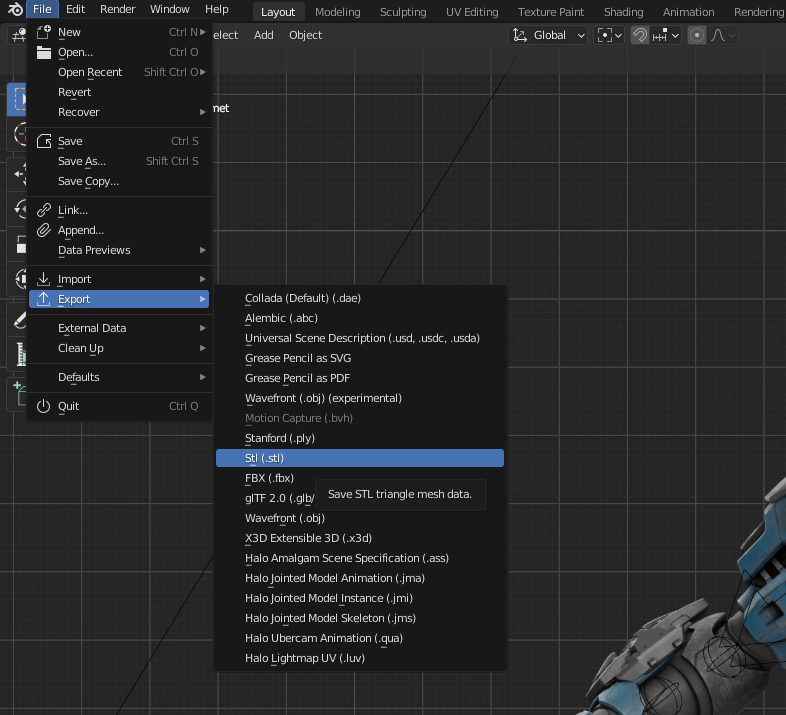This screenshot has height=715, width=786.
Task: Expand Open Recent submenu
Action: pyautogui.click(x=119, y=72)
